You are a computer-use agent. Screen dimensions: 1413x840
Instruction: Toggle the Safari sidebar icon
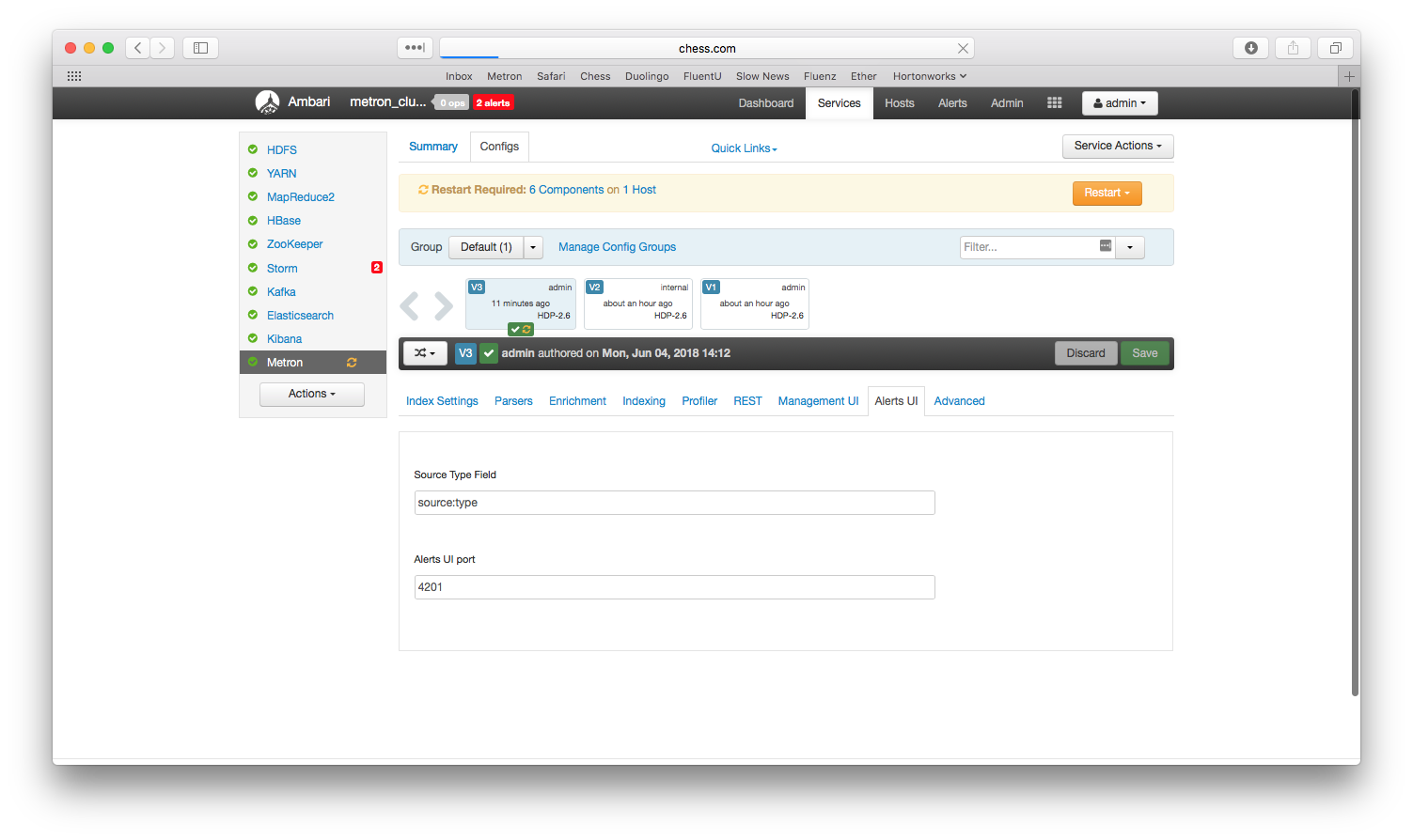[200, 48]
